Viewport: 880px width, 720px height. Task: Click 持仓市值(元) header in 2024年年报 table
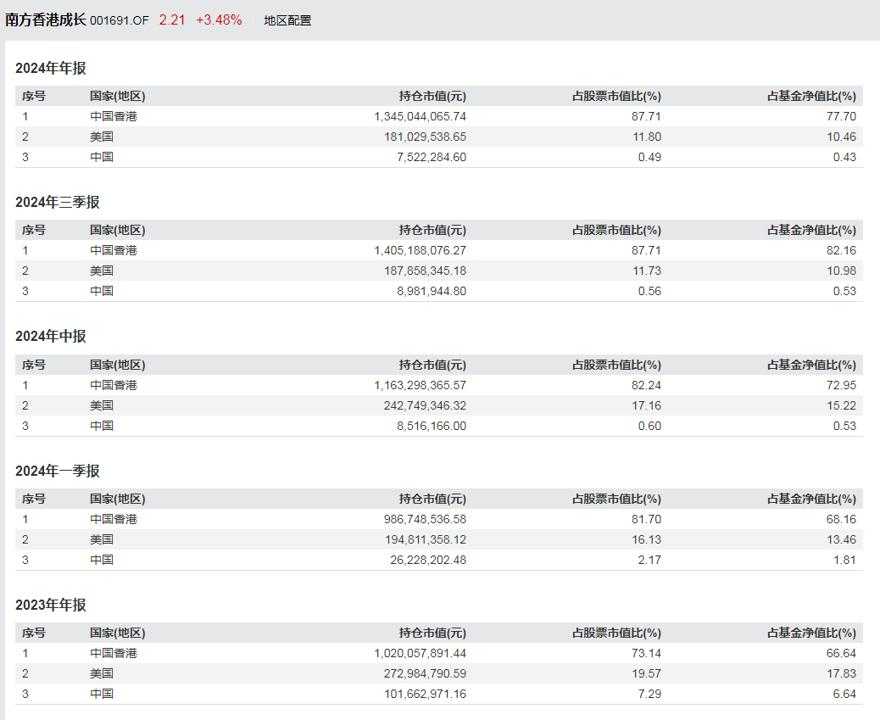pos(433,96)
